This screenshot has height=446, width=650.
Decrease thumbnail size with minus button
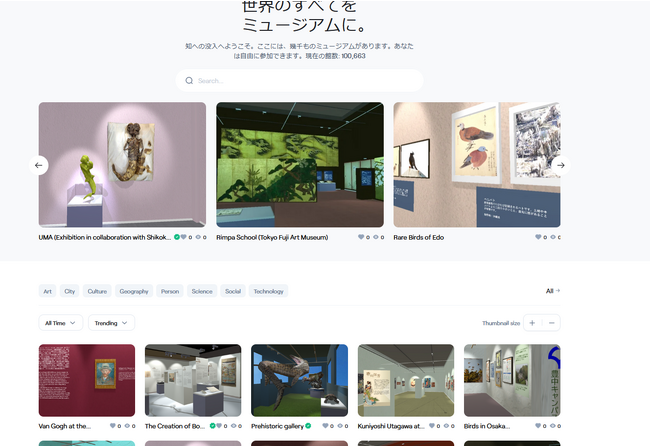(x=551, y=322)
